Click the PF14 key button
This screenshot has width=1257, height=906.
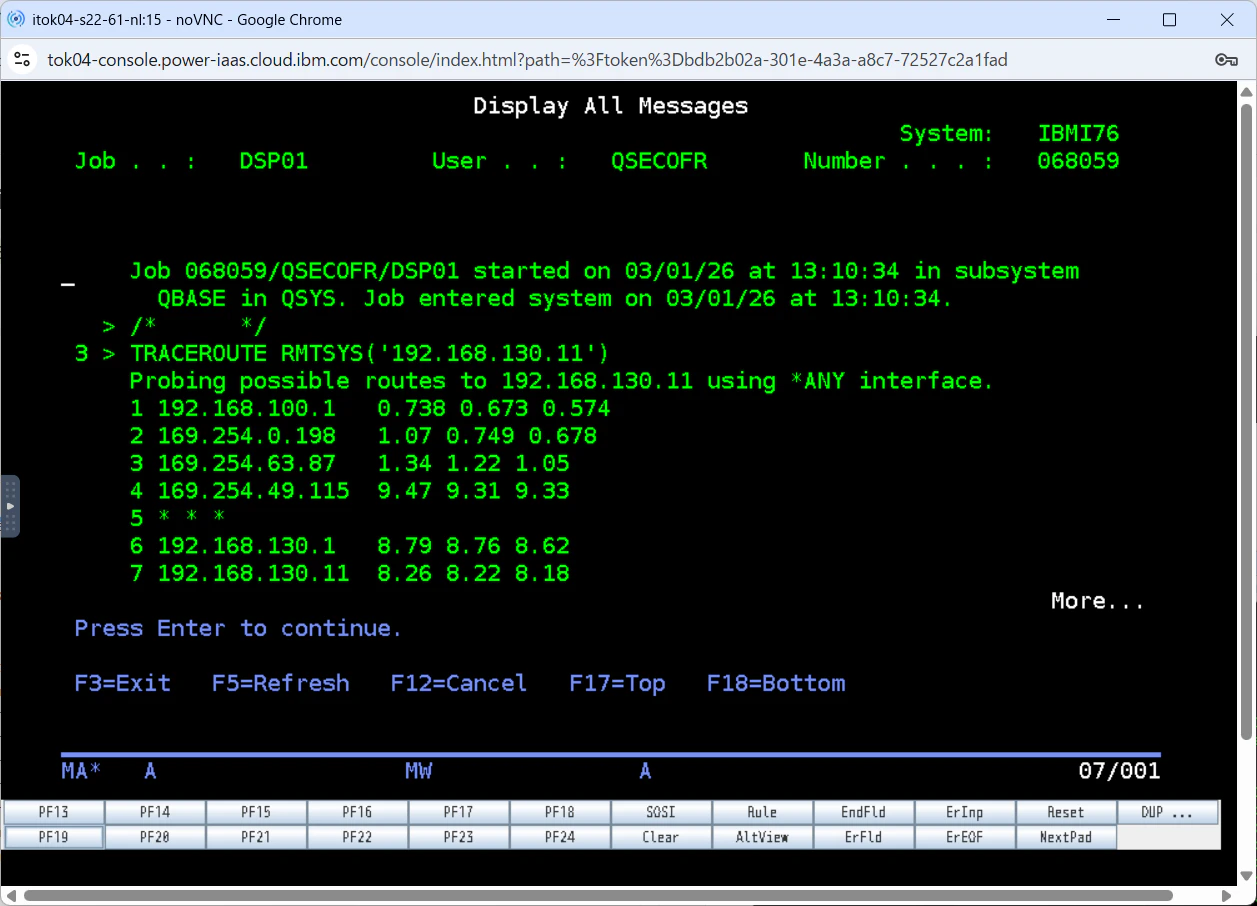click(155, 812)
